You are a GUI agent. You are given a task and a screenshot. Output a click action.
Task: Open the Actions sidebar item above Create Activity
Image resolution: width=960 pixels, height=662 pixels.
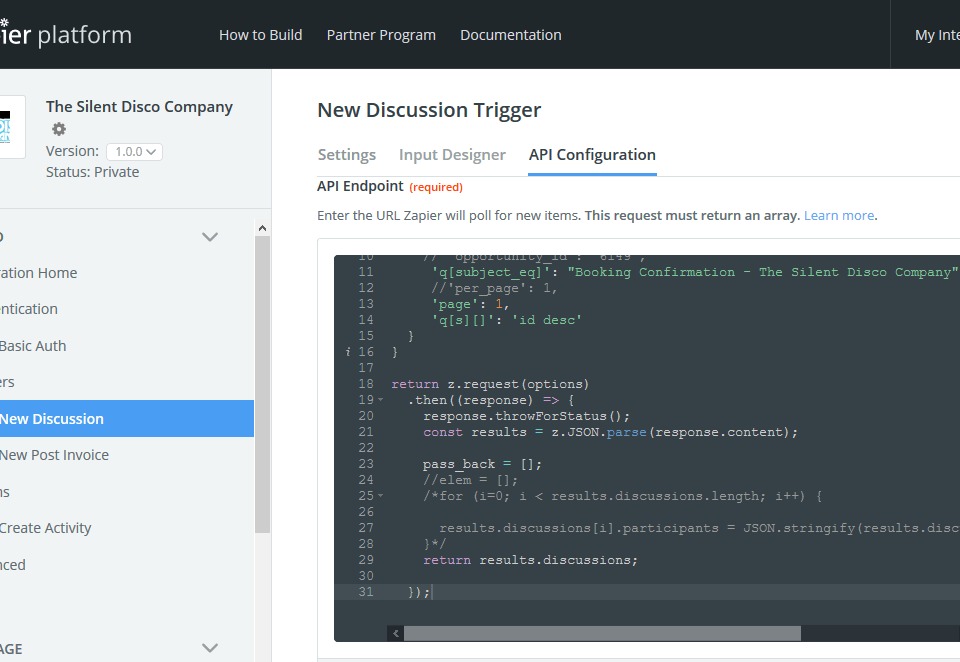tap(5, 492)
